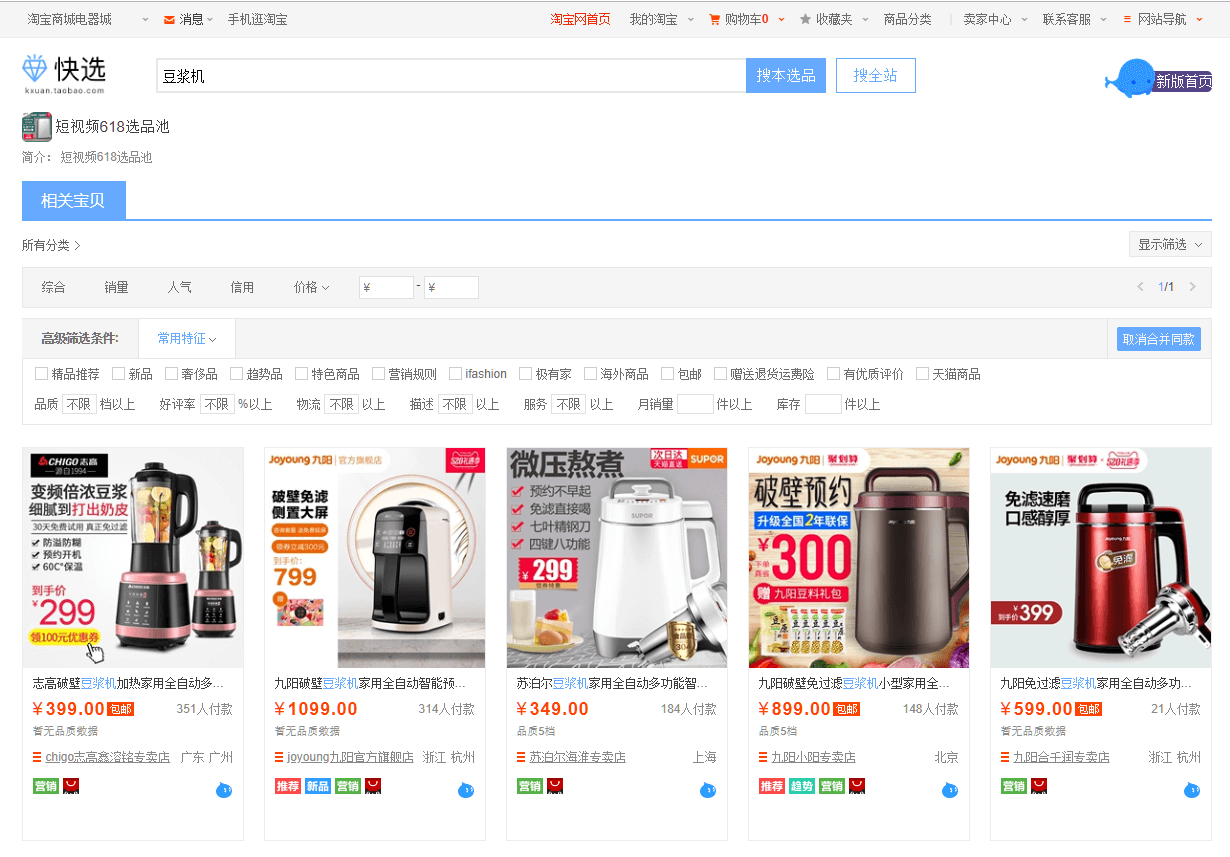Click the 搜全站 button
Viewport: 1230px width, 857px height.
[875, 76]
